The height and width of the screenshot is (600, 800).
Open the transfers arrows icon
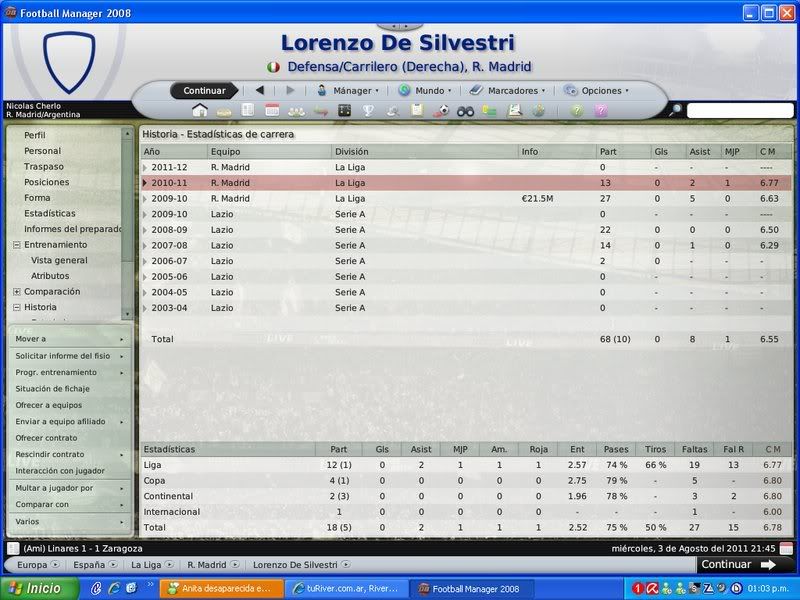[321, 111]
